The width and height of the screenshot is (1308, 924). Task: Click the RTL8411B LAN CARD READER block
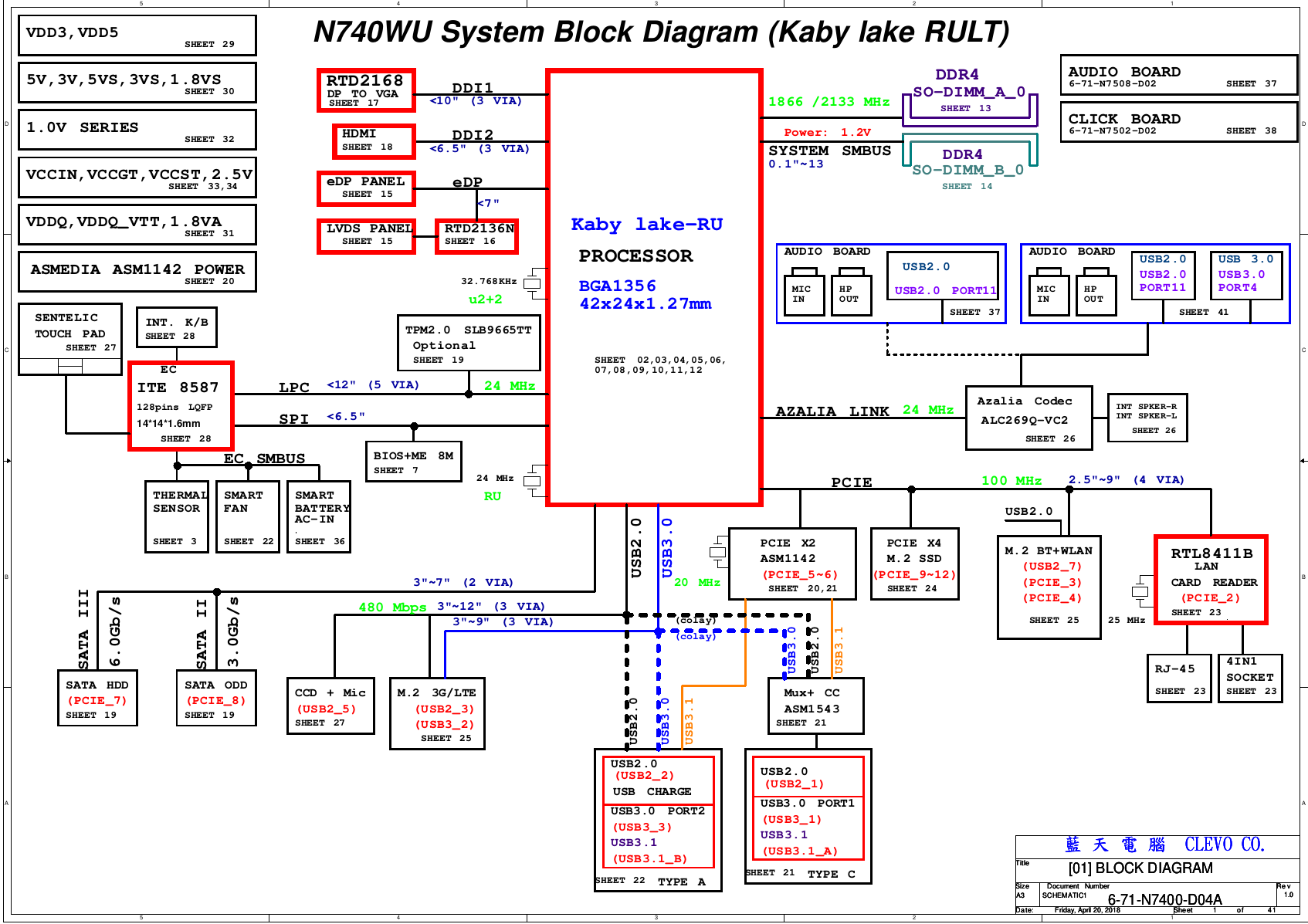1211,580
